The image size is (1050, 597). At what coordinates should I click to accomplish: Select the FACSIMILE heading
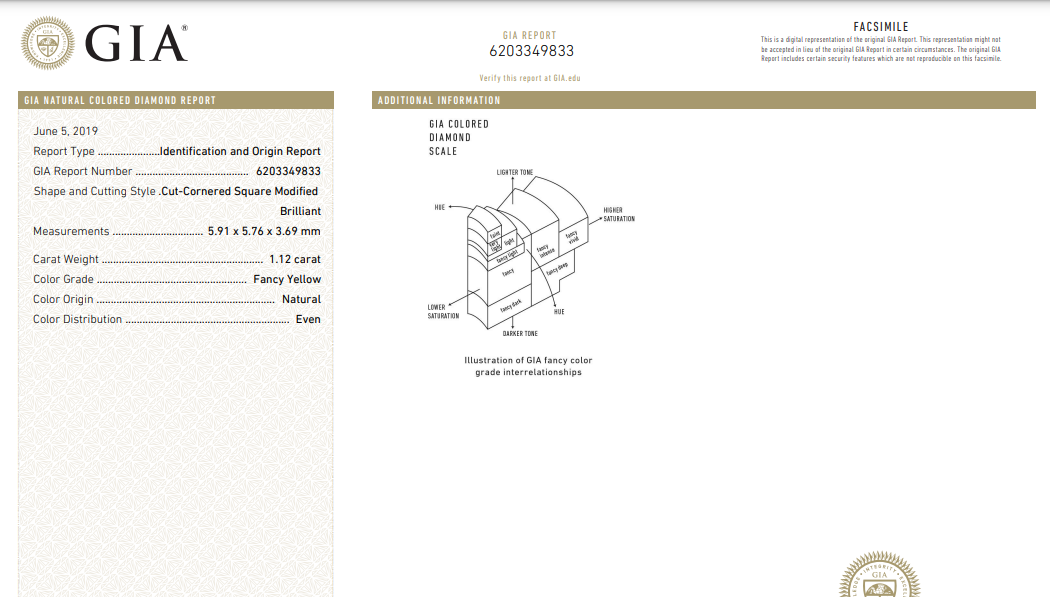pos(881,27)
